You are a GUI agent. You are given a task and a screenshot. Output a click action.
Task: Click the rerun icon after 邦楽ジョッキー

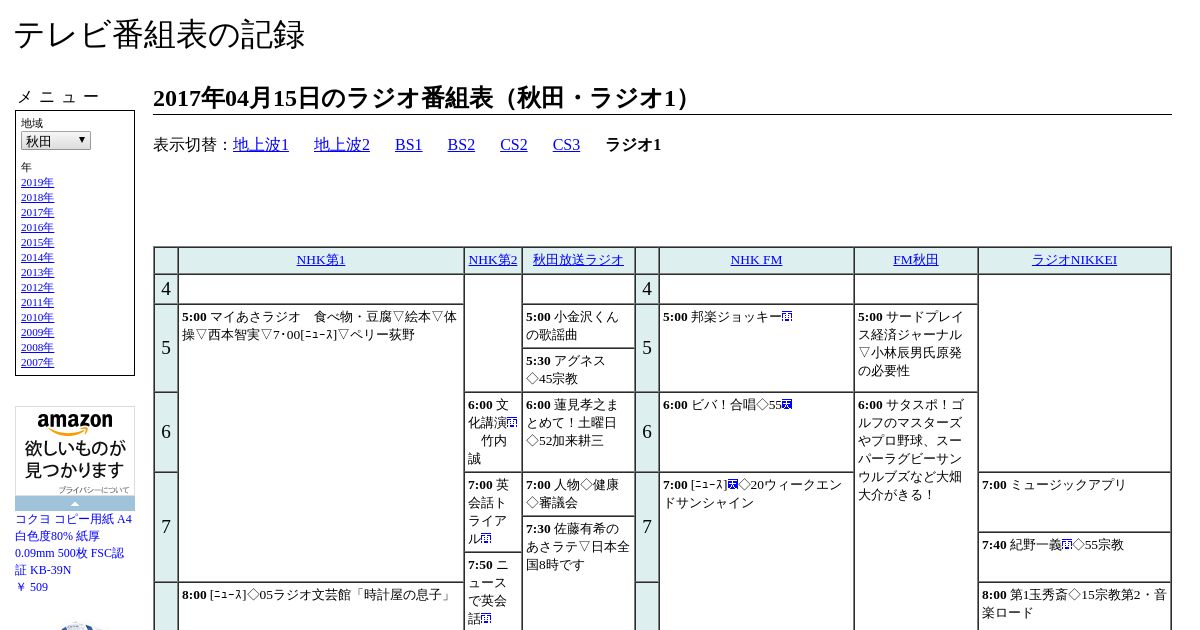pos(787,316)
